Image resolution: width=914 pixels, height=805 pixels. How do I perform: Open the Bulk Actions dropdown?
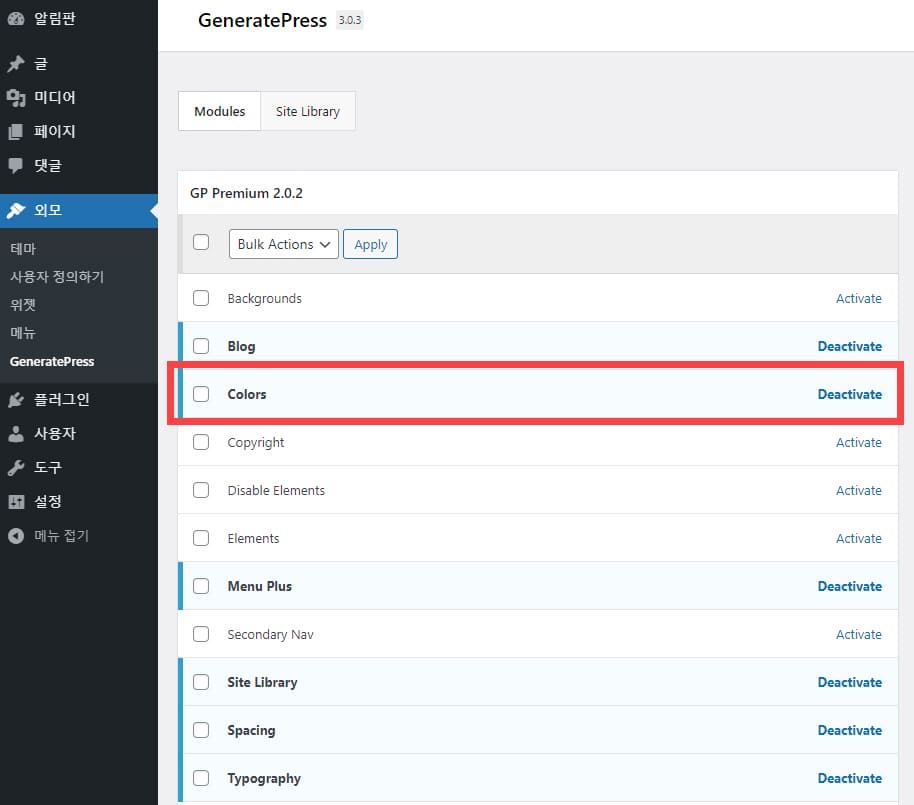tap(283, 243)
